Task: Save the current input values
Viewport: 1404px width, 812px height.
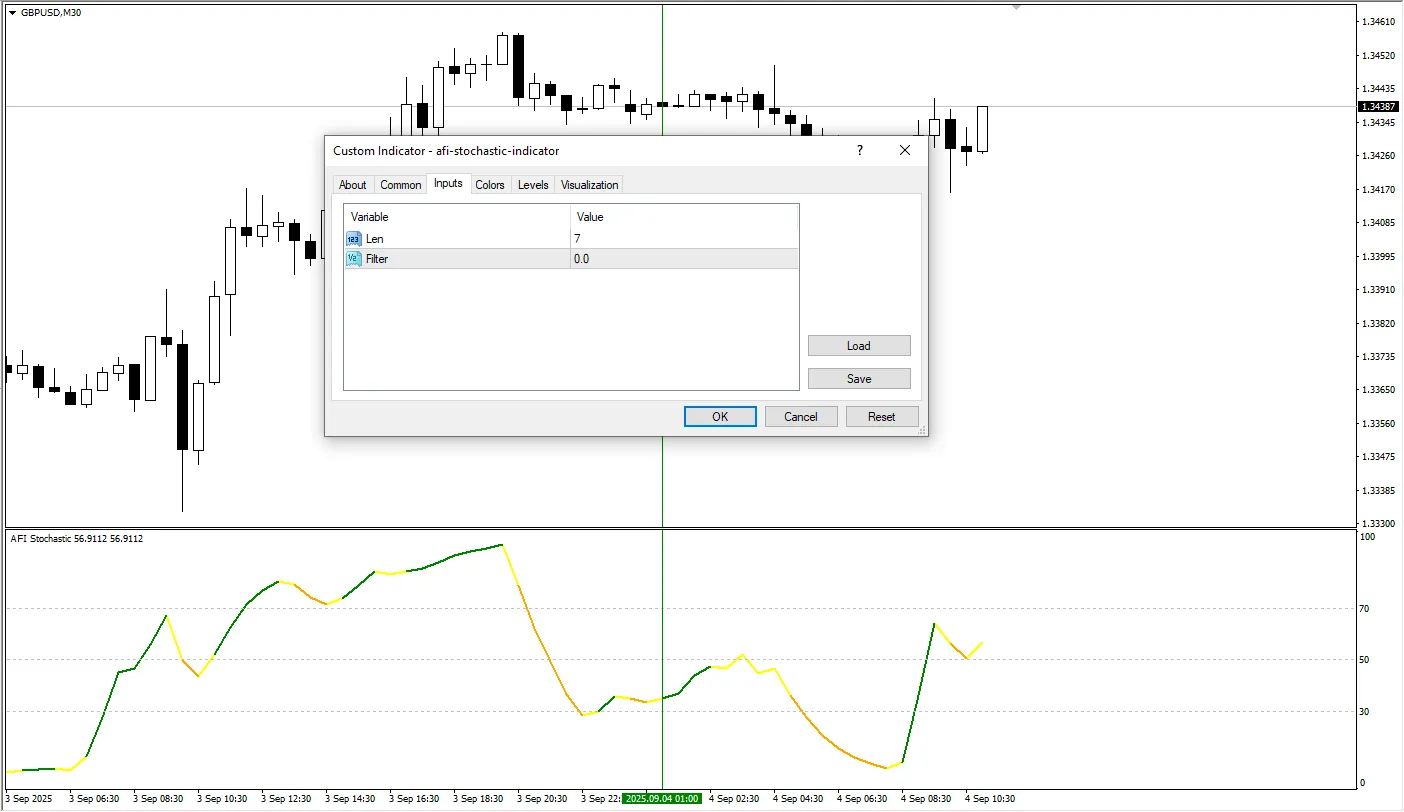Action: click(x=858, y=378)
